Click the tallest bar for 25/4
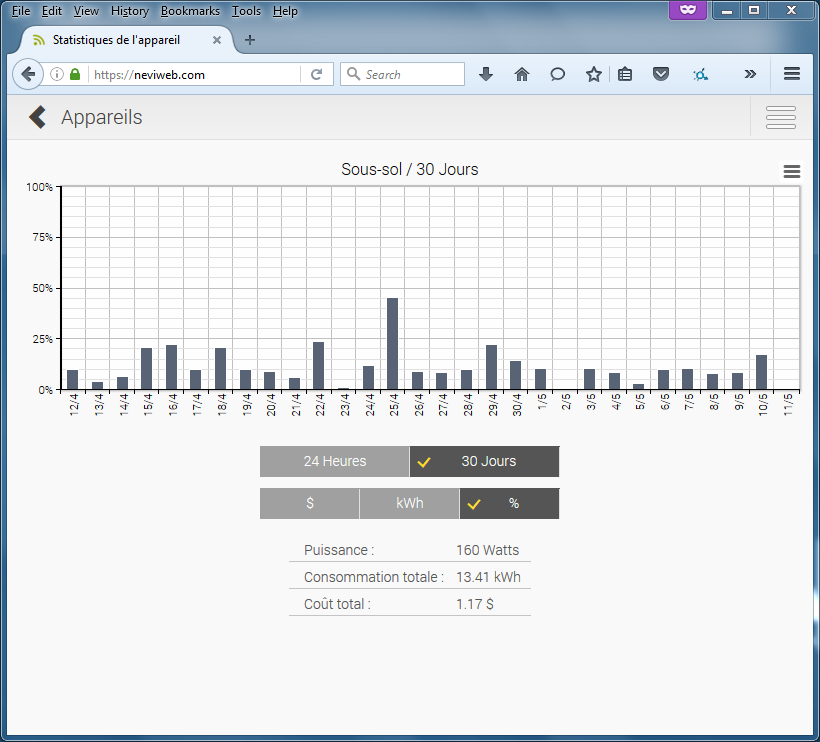Viewport: 820px width, 742px height. coord(392,343)
